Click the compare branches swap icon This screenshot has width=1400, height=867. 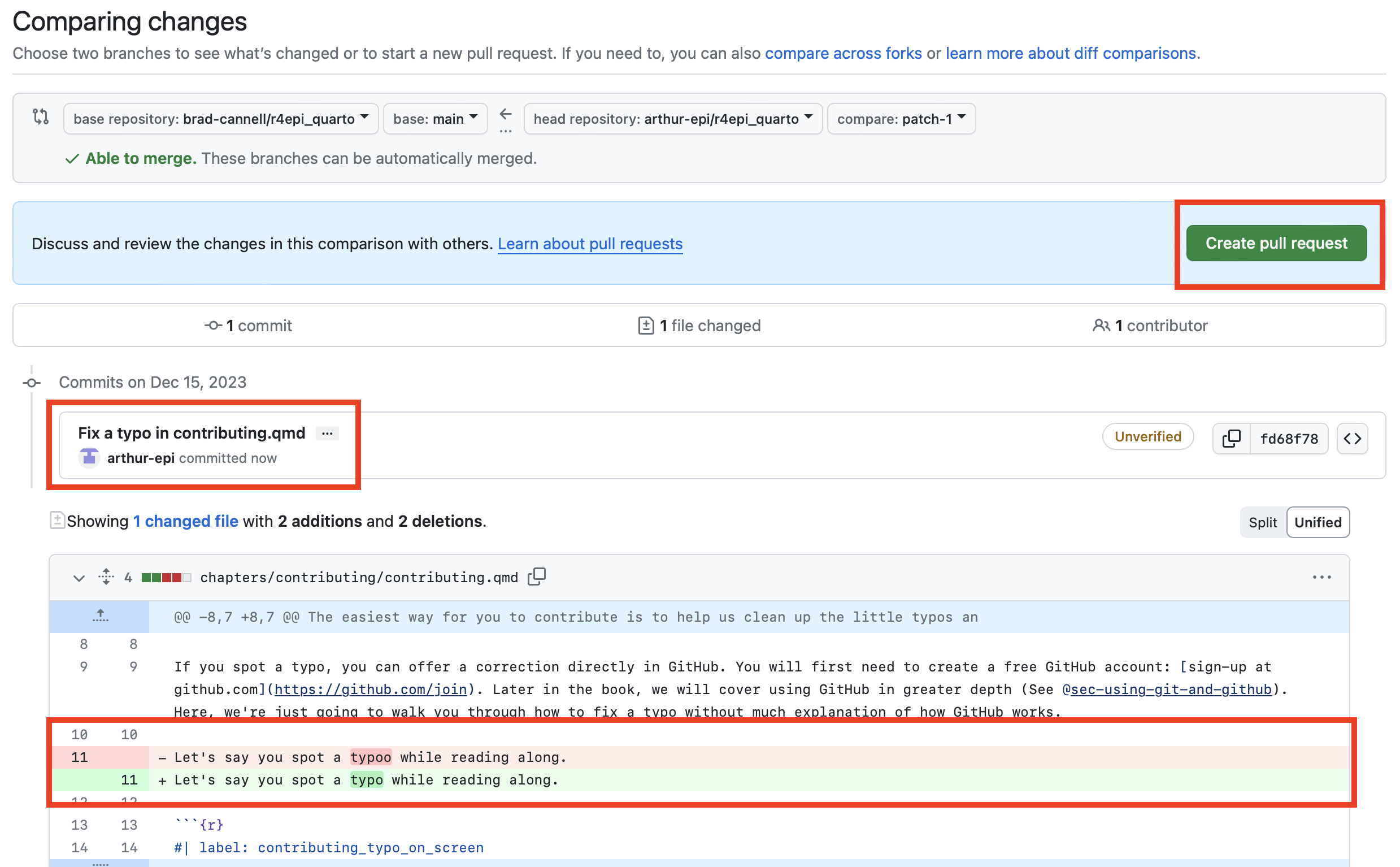tap(41, 117)
